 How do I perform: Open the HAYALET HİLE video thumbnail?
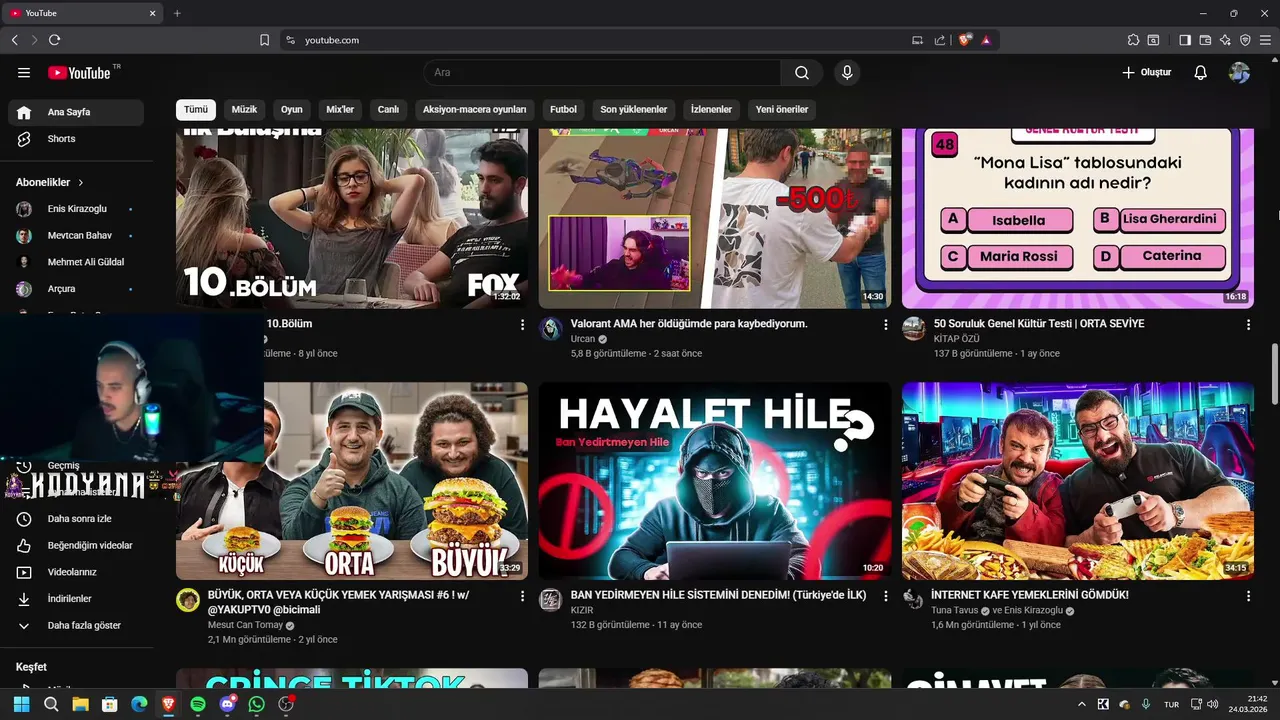(x=715, y=481)
